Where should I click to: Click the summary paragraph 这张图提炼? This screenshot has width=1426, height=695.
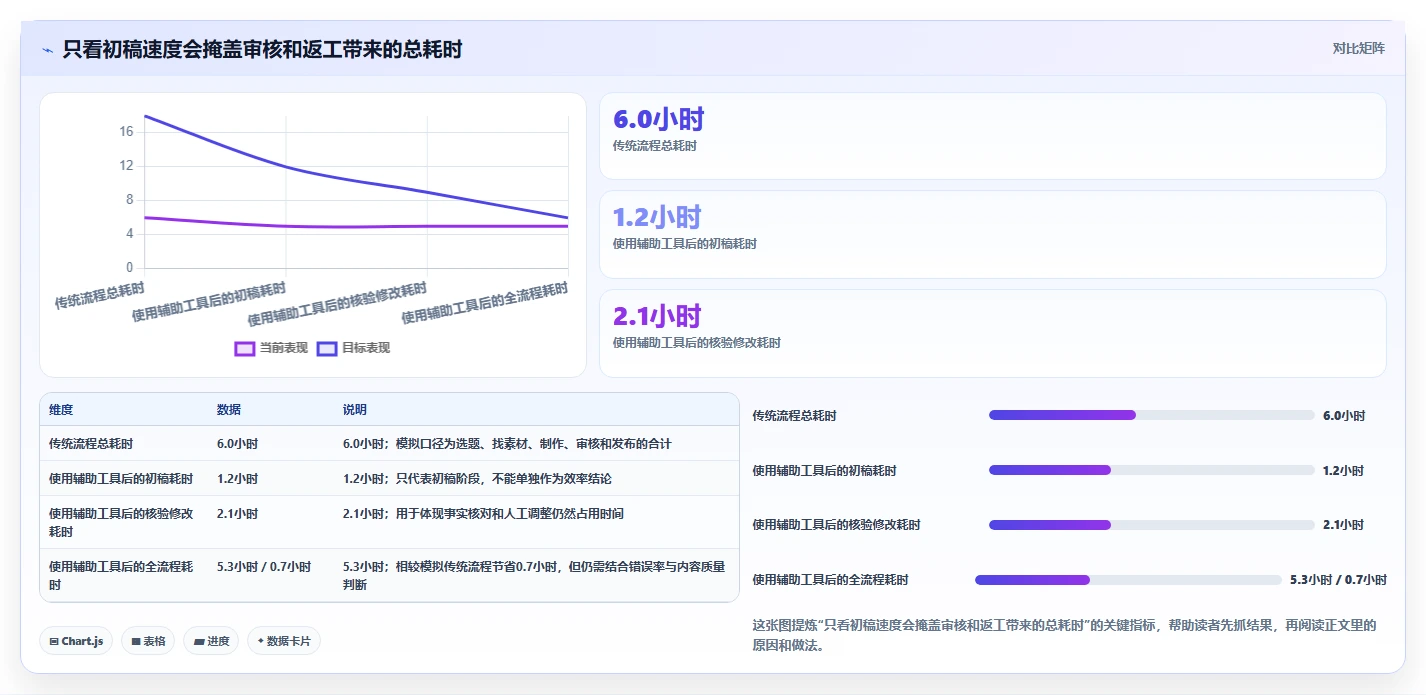pyautogui.click(x=1064, y=635)
